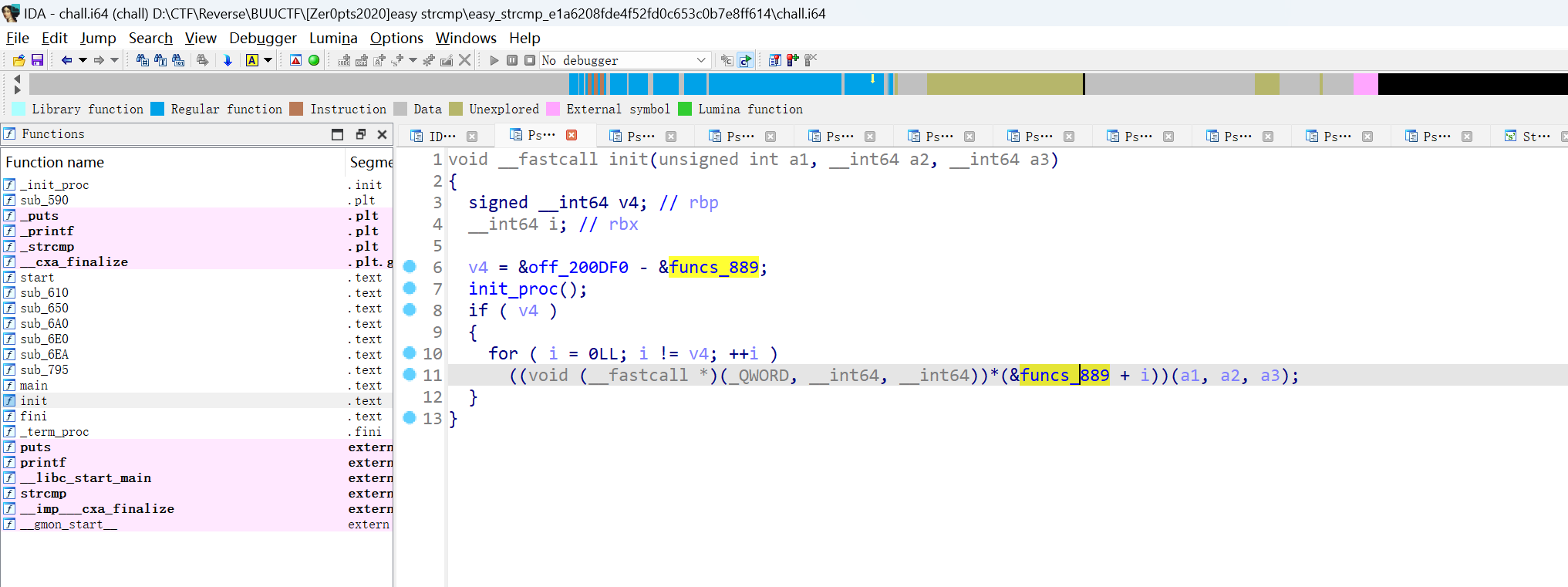
Task: Click the Unexplored olive color swatch
Action: pyautogui.click(x=456, y=109)
